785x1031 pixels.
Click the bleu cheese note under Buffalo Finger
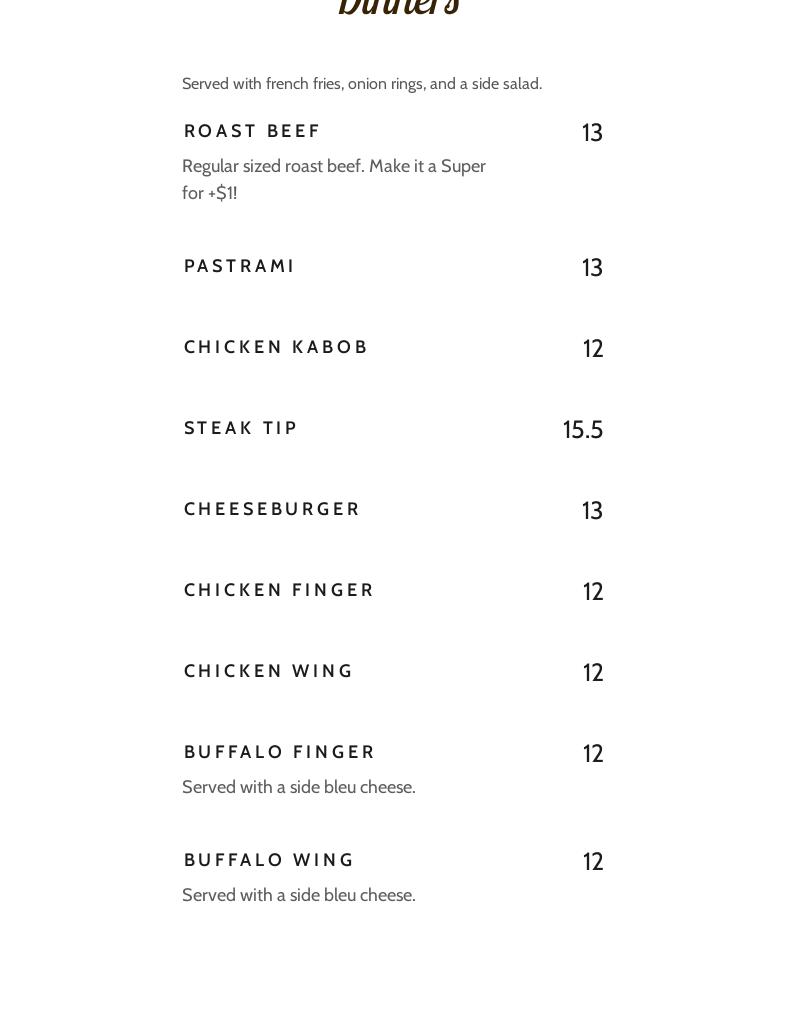click(299, 788)
